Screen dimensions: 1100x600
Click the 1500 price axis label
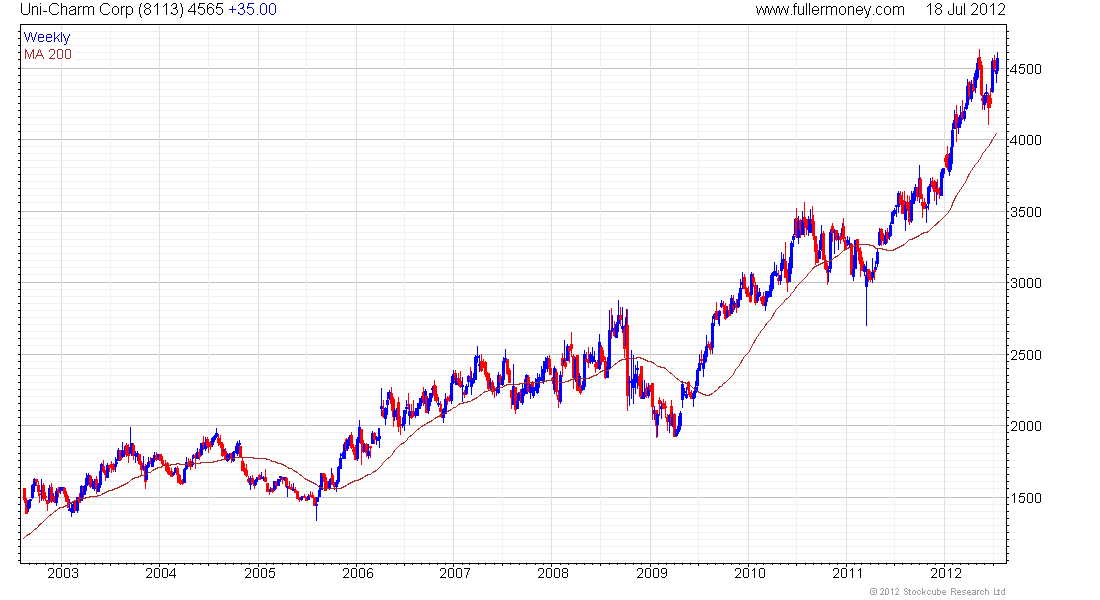tap(1026, 498)
